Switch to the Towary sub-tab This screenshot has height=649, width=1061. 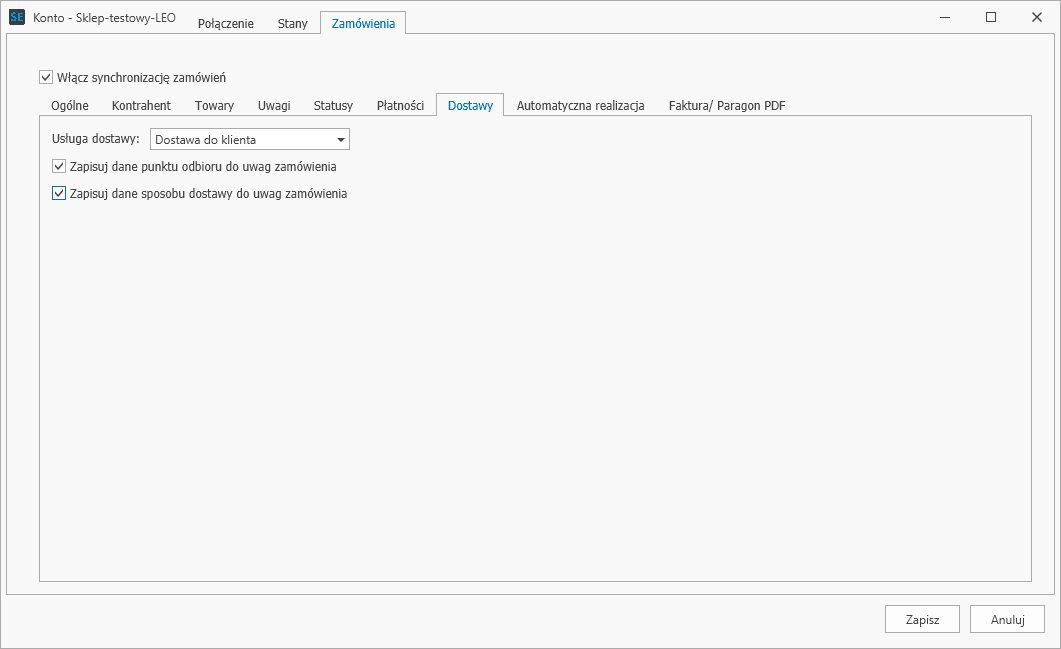tap(215, 106)
